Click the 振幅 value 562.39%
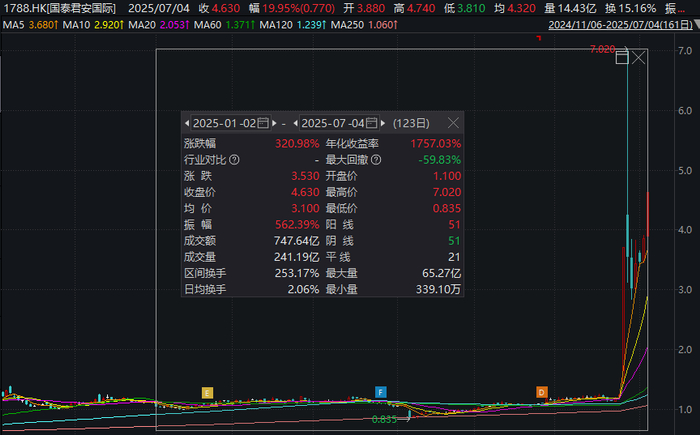 tap(297, 224)
